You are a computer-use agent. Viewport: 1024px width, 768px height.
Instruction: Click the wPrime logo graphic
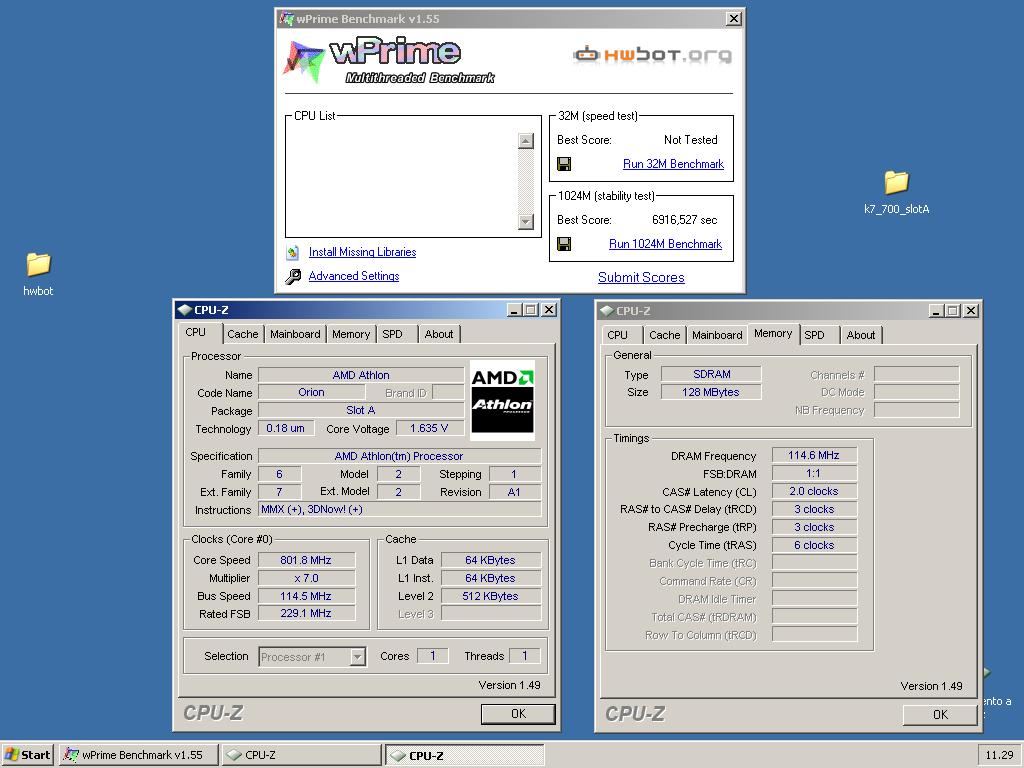tap(389, 60)
